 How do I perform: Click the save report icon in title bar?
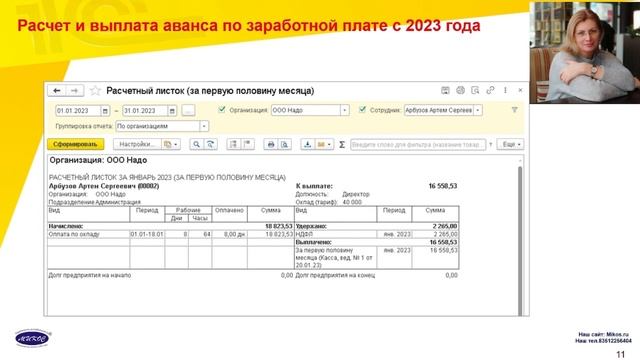(x=445, y=91)
